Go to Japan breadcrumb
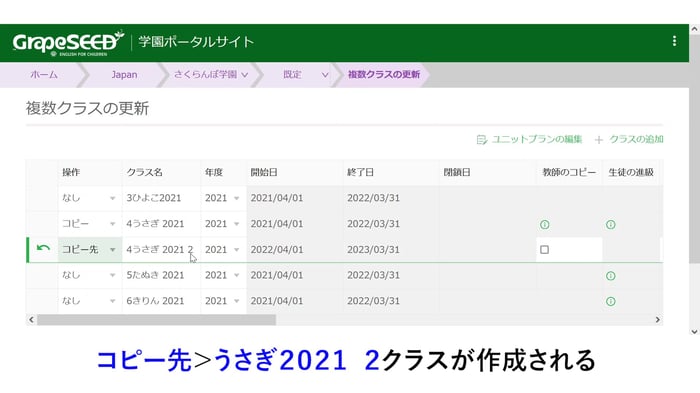700x393 pixels. point(124,75)
